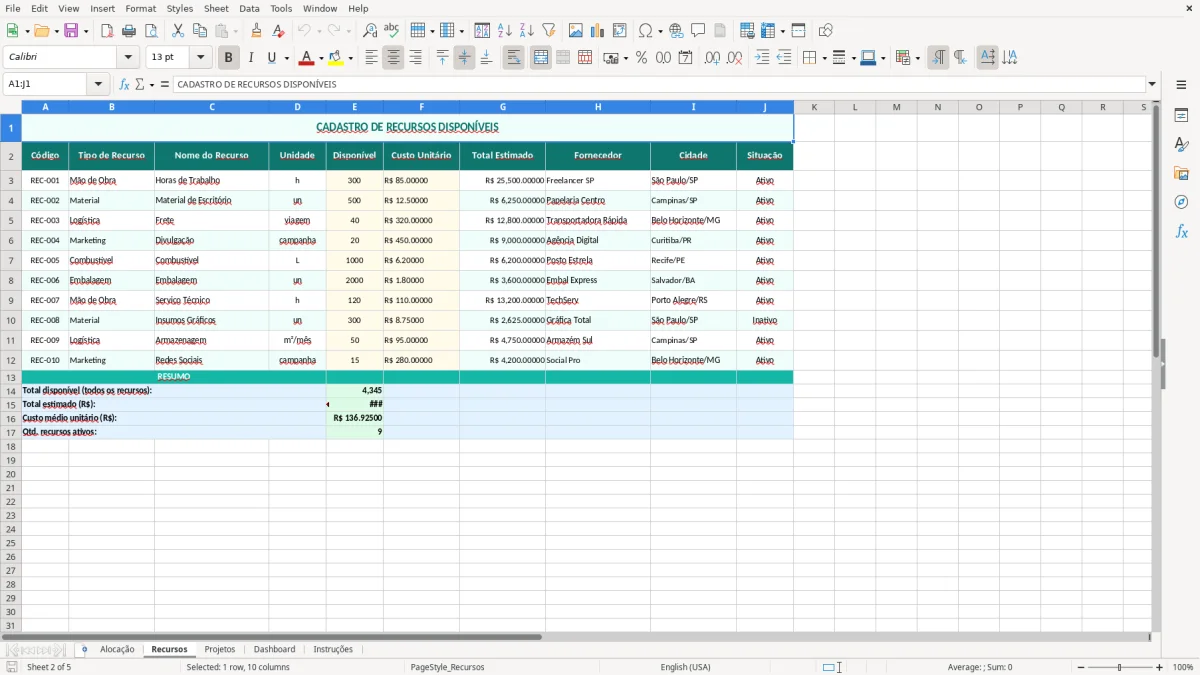Toggle Align Right

pyautogui.click(x=415, y=58)
